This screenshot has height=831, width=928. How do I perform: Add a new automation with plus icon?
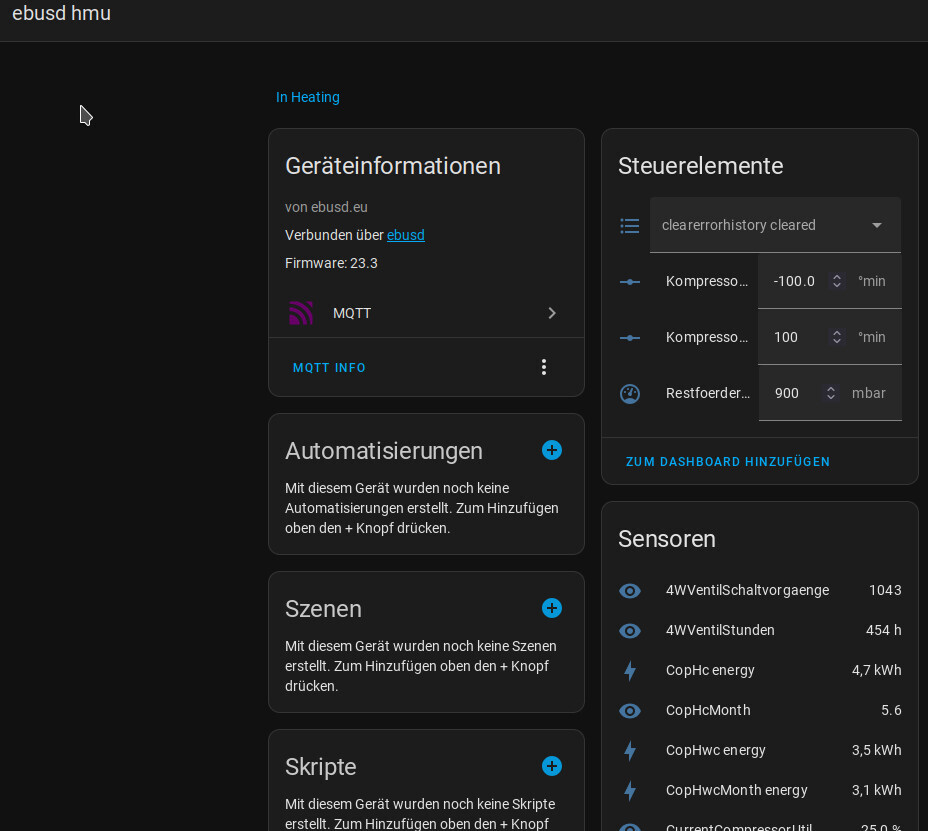click(551, 450)
